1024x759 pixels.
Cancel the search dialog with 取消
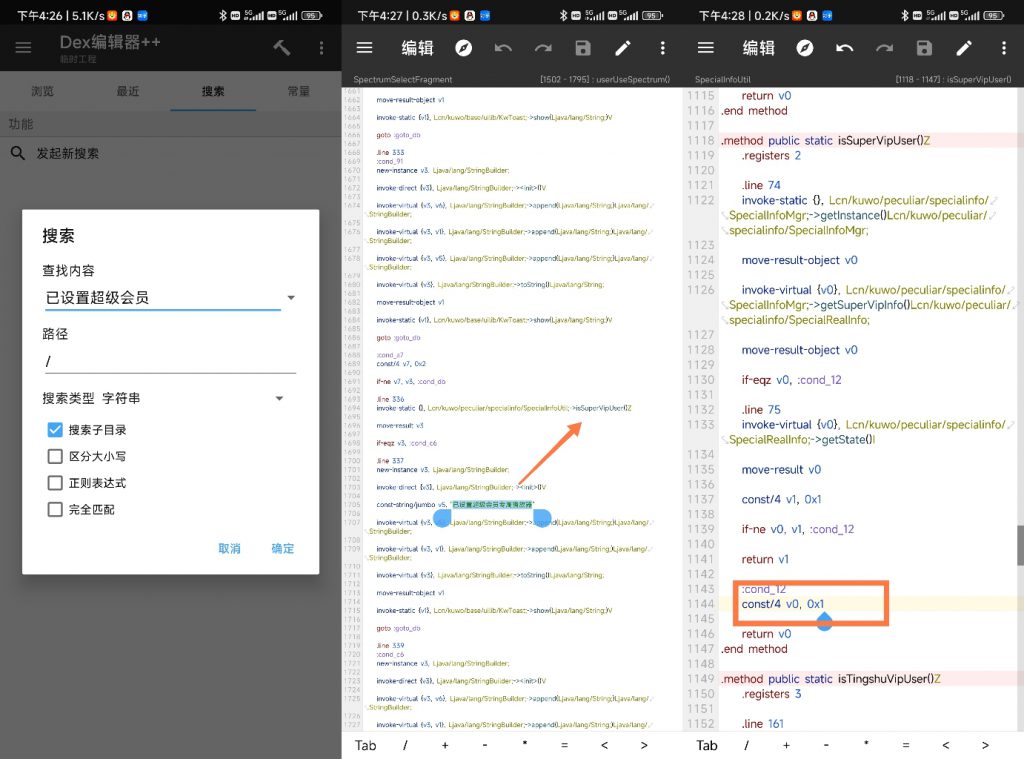229,548
